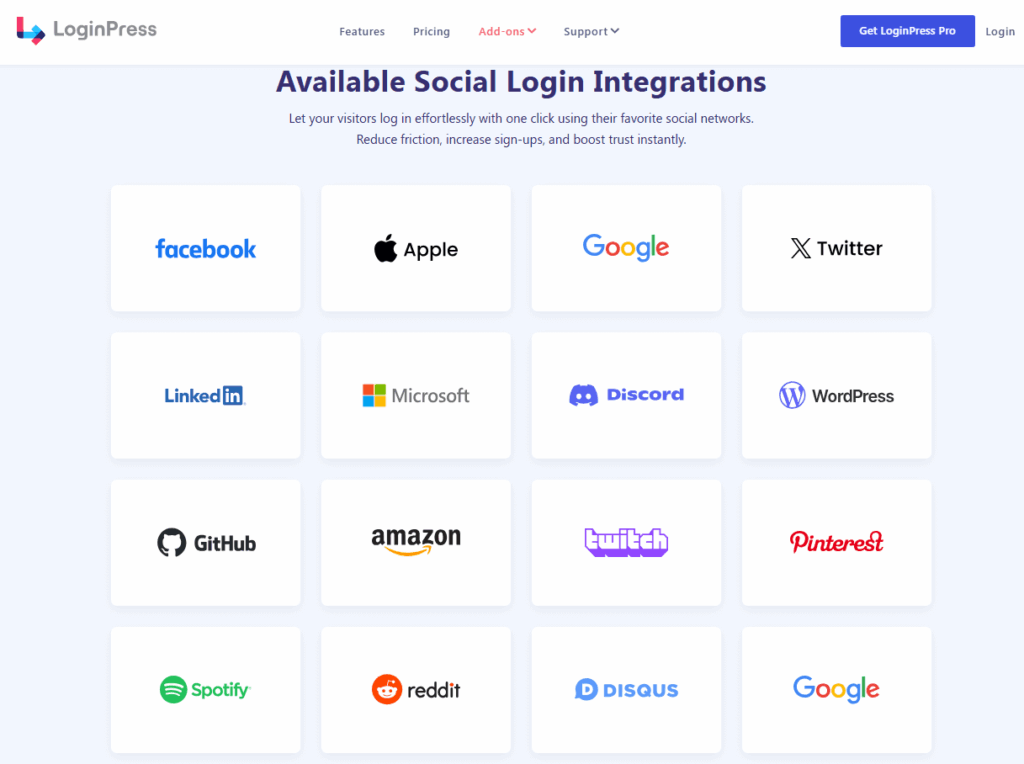Open the Apple login integration card
Image resolution: width=1024 pixels, height=764 pixels.
pos(416,248)
